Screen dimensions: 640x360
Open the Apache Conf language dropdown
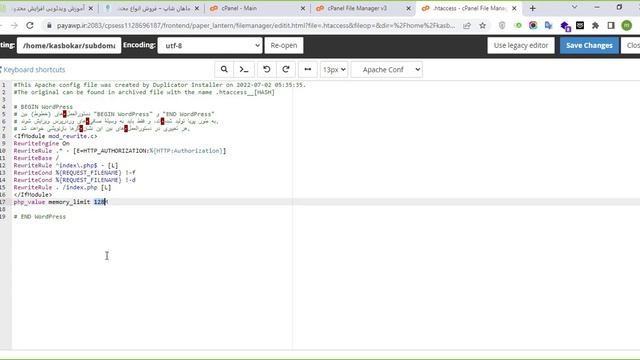[387, 69]
